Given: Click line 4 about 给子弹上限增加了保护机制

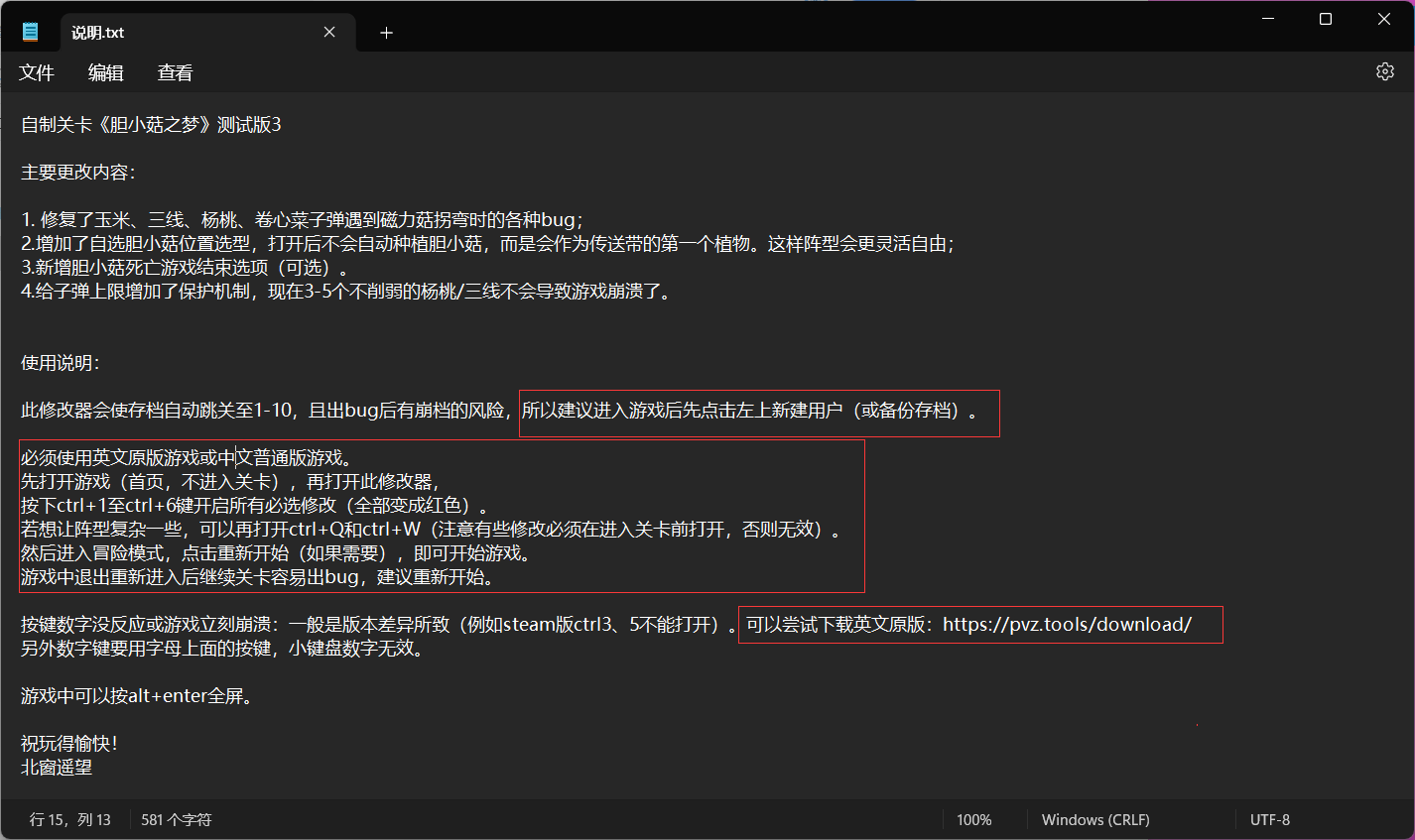Looking at the screenshot, I should pyautogui.click(x=345, y=292).
